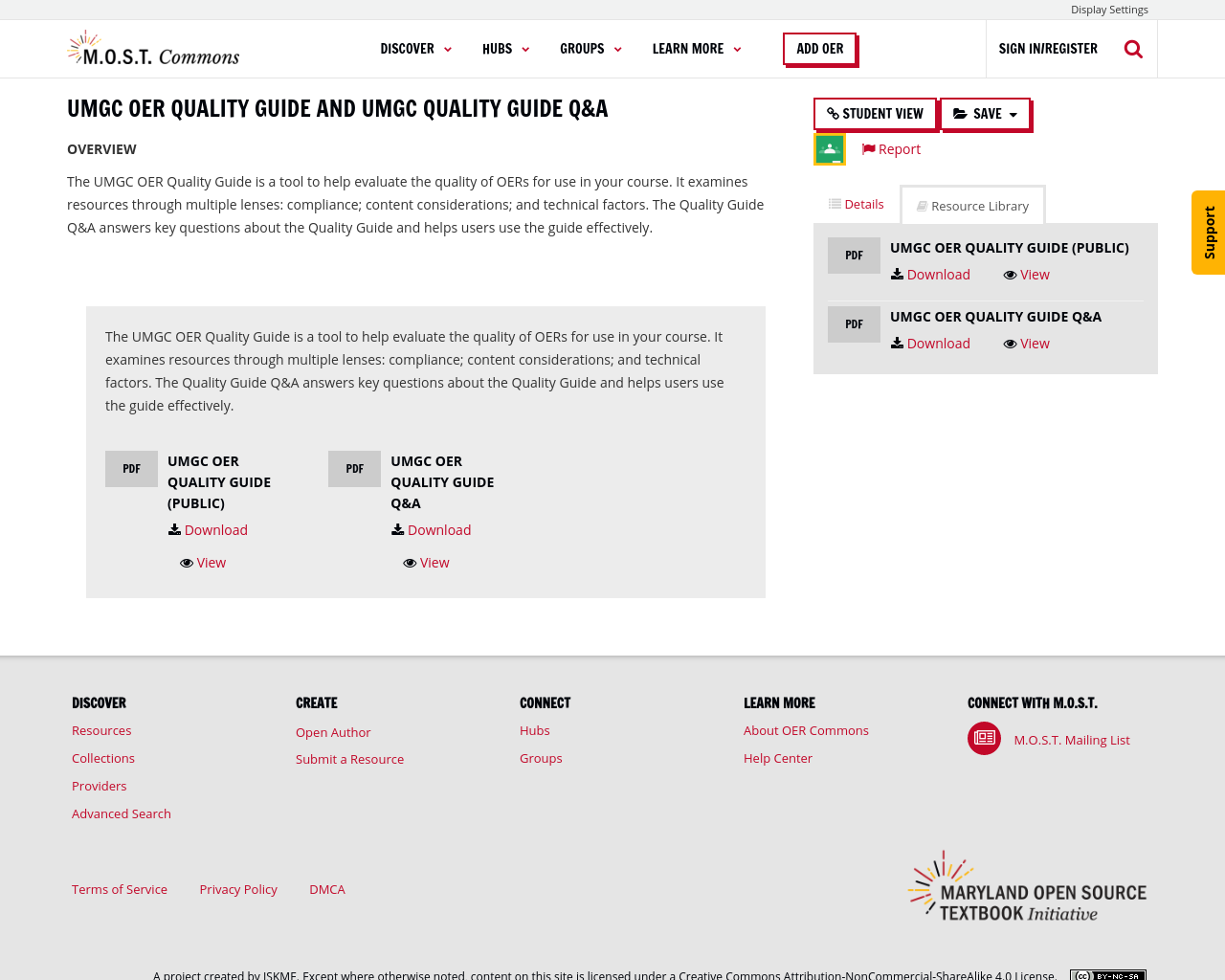The image size is (1225, 980).
Task: Expand the Learn More dropdown
Action: (x=696, y=46)
